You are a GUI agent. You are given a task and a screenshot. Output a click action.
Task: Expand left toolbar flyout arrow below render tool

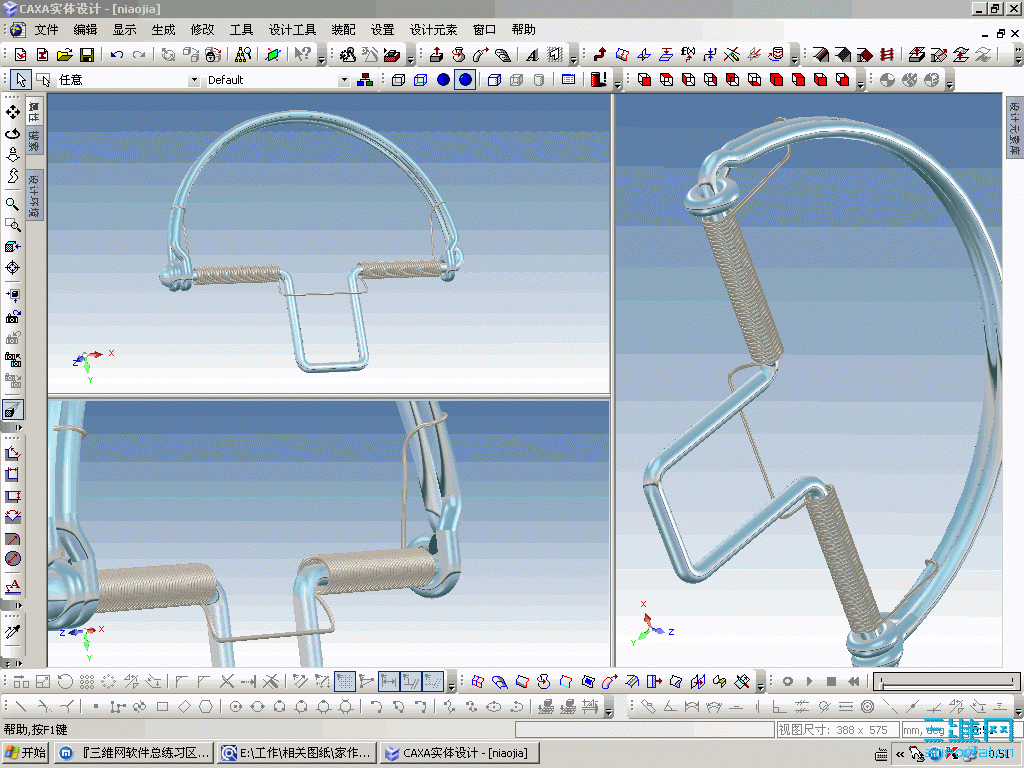[18, 428]
